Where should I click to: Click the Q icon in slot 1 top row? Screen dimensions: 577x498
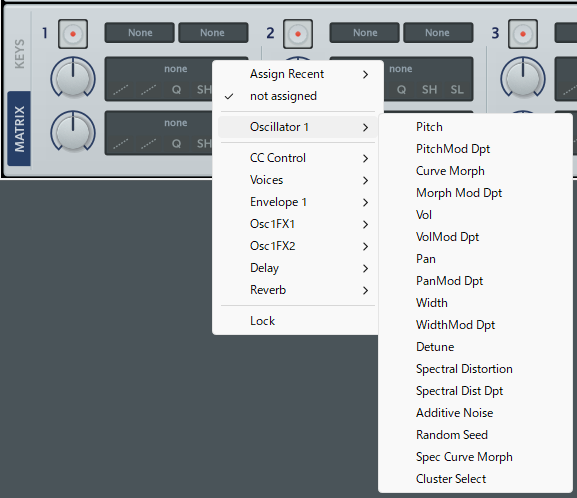coord(176,89)
